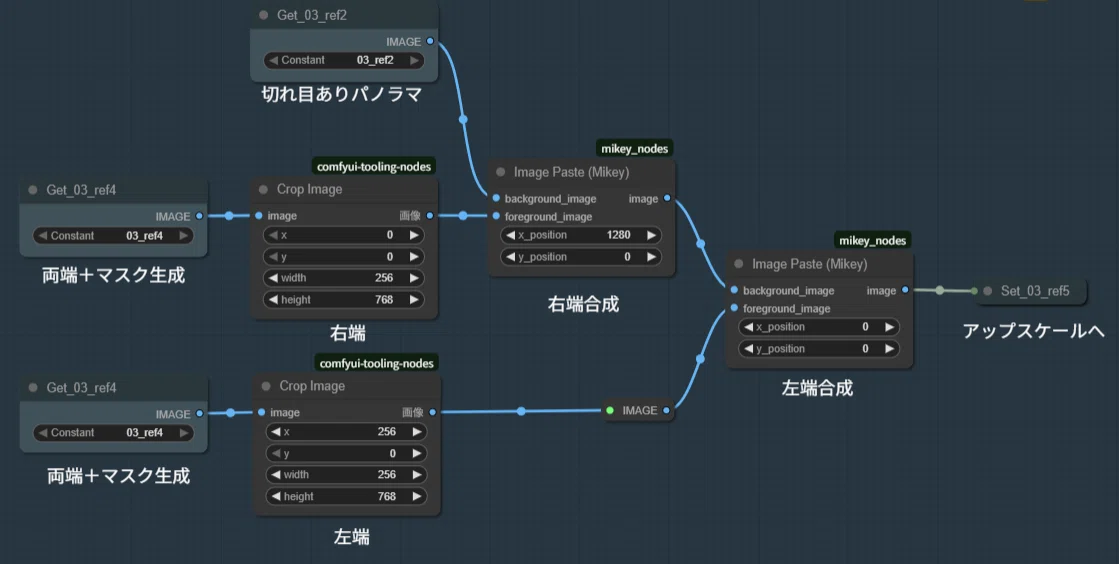Click the 右端合成 label
Viewport: 1119px width, 564px height.
(583, 304)
